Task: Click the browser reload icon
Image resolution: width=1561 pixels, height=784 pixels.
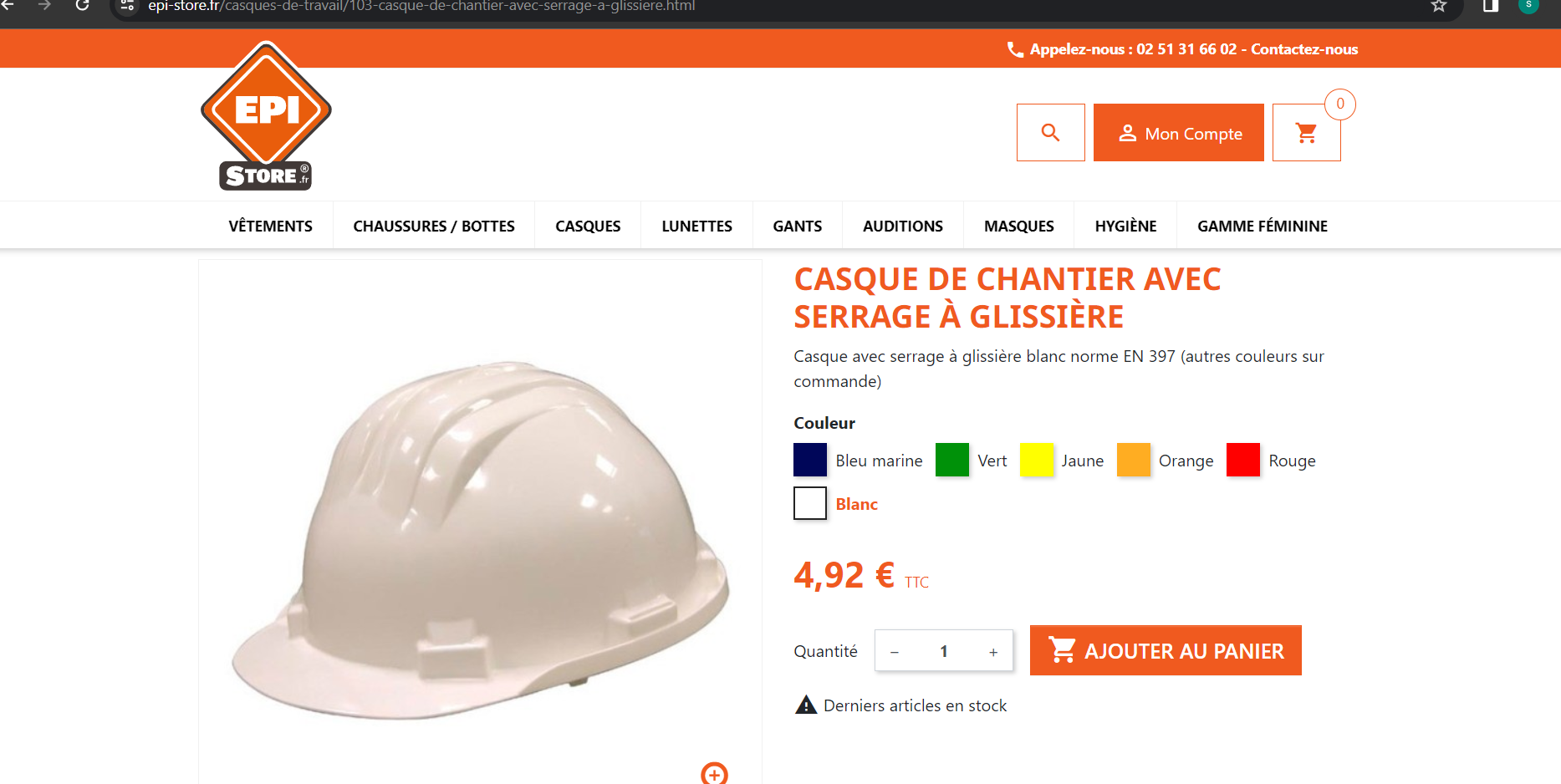Action: 82,6
